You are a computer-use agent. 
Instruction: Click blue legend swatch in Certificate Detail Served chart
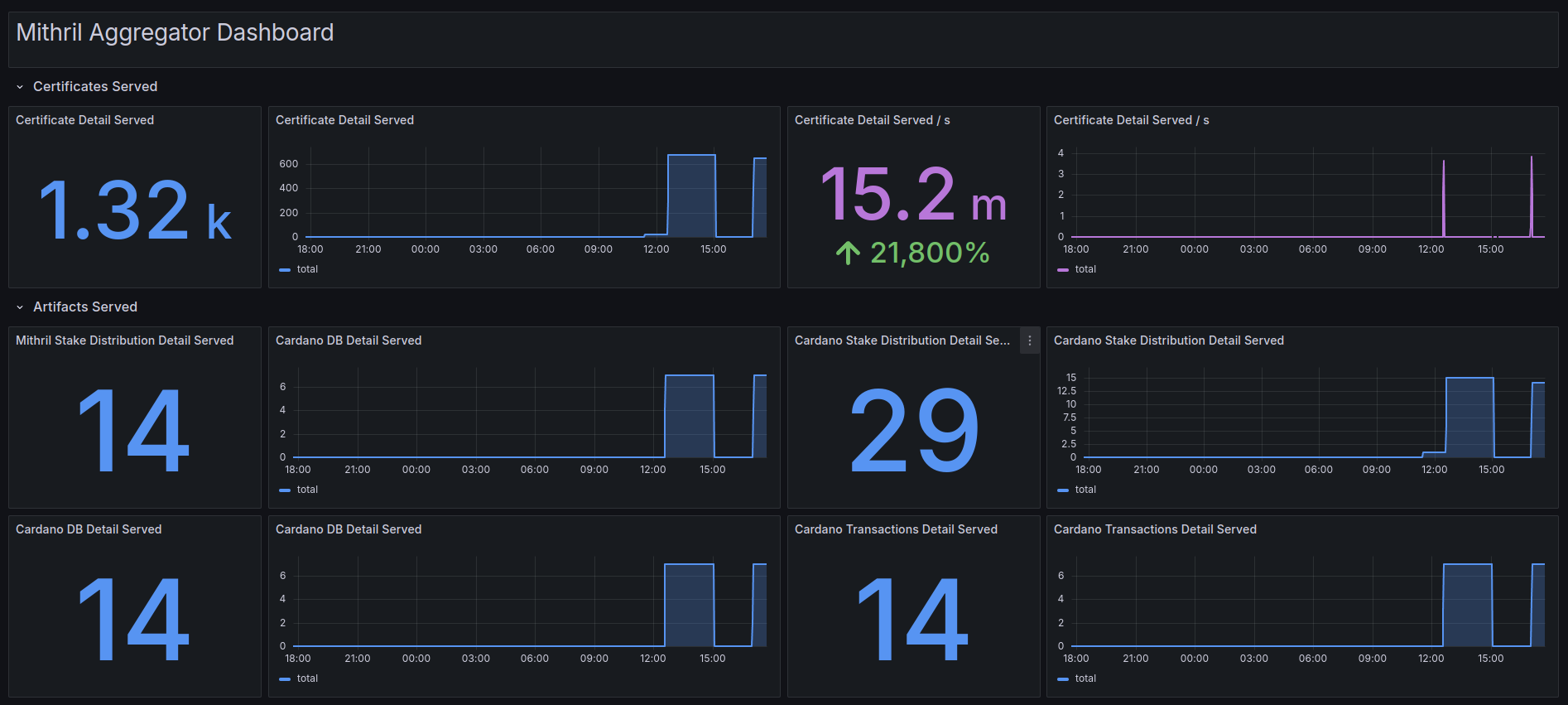(285, 270)
